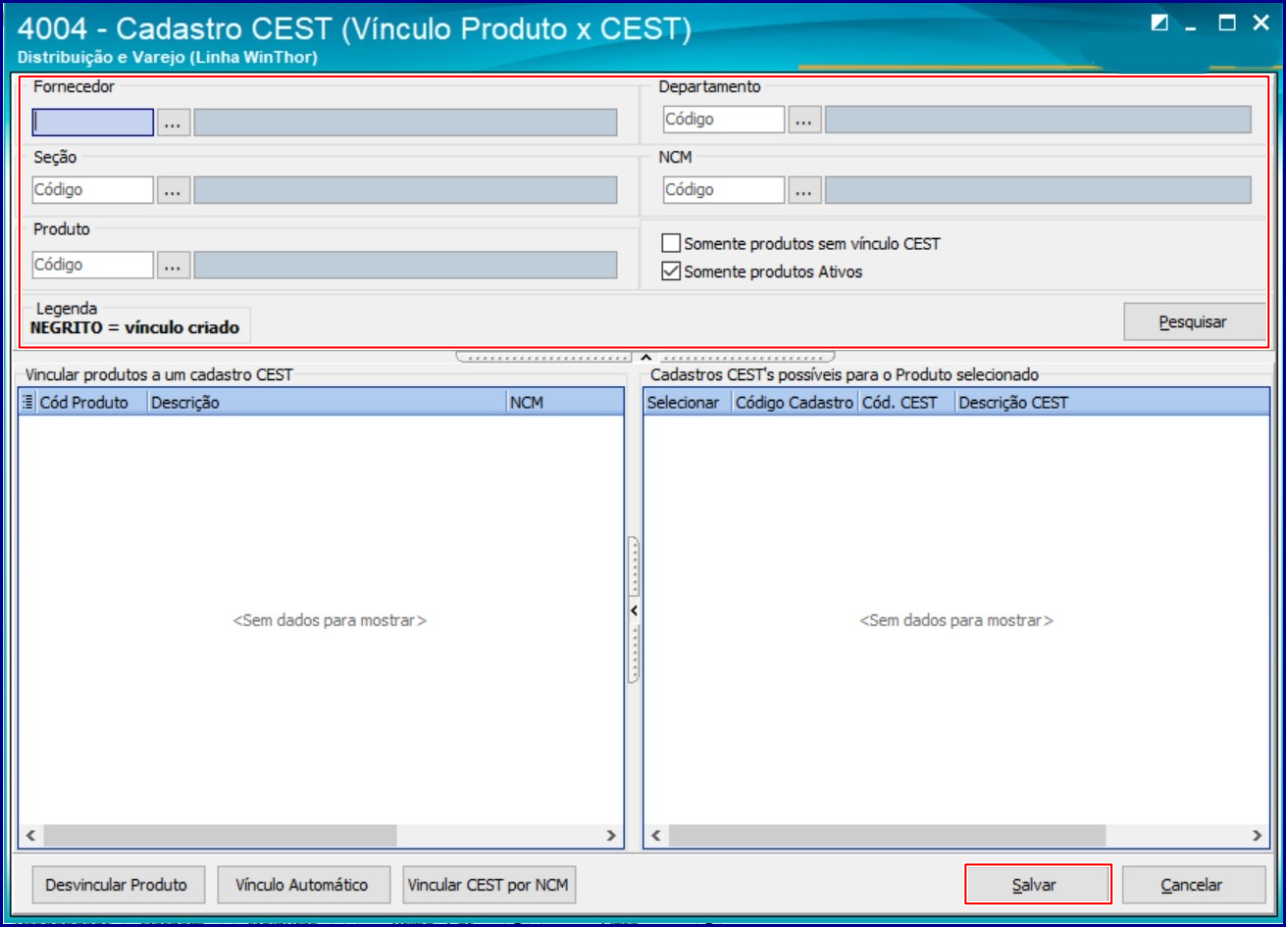Click Fornecedor description display field

click(x=405, y=122)
